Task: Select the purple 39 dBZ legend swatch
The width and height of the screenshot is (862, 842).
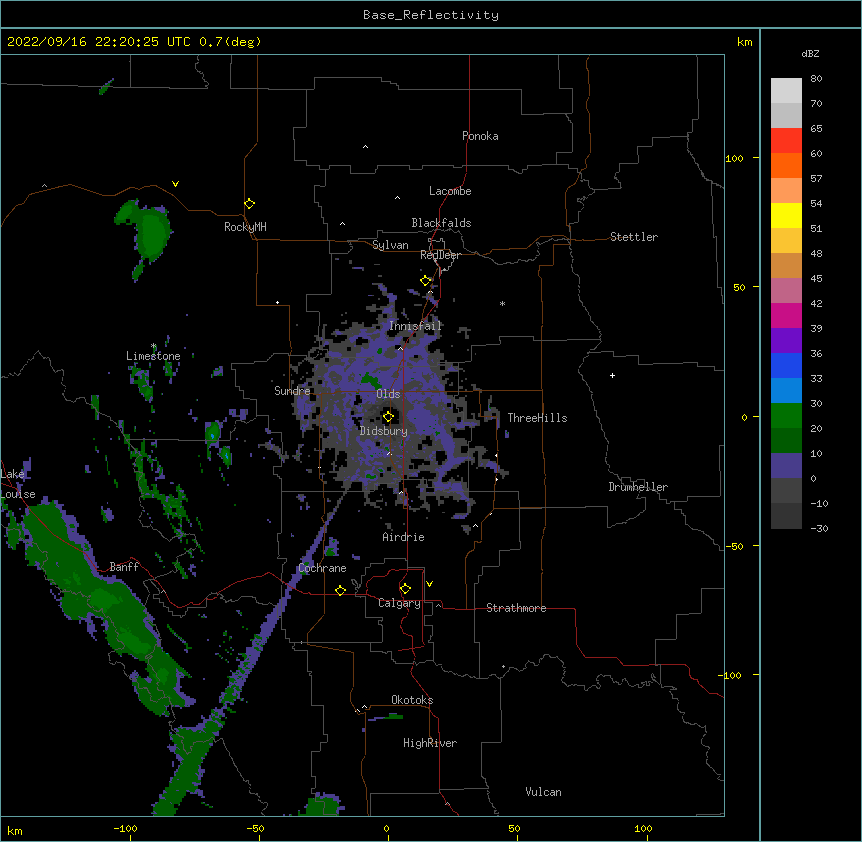Action: coord(786,341)
